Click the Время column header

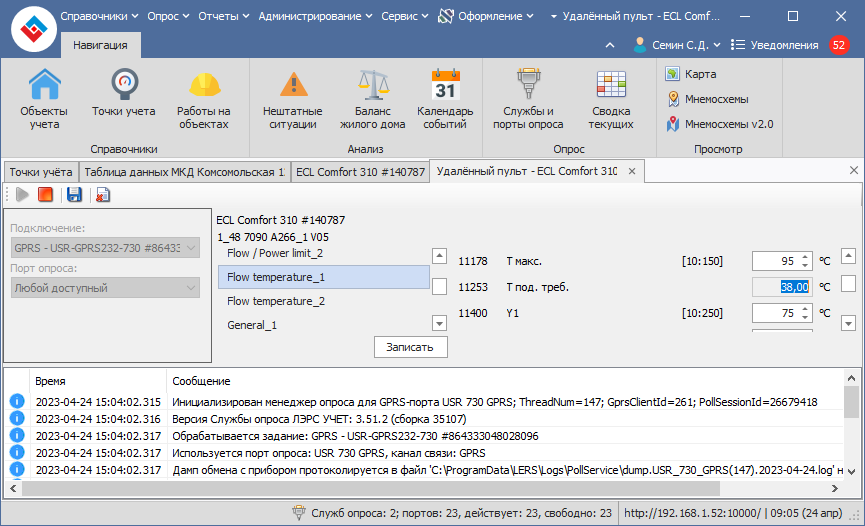point(98,381)
